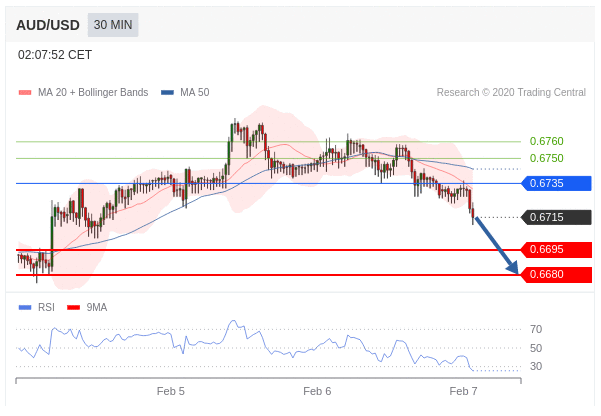The image size is (601, 416).
Task: Select the 30 MIN timeframe button
Action: click(113, 25)
